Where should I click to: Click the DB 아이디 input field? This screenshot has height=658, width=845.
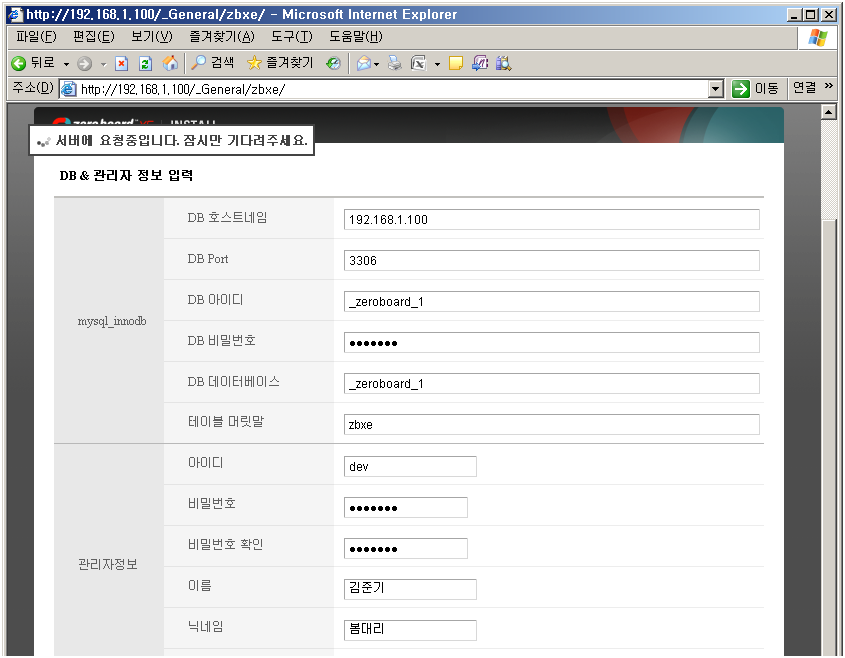point(551,301)
